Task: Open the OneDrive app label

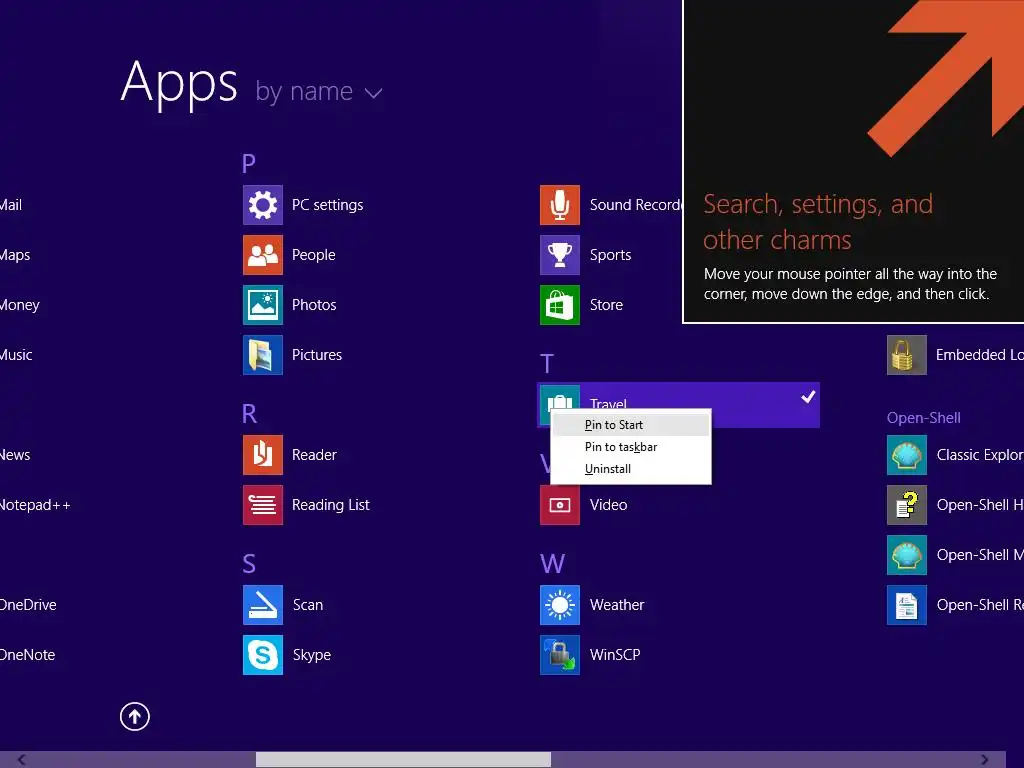Action: coord(28,605)
